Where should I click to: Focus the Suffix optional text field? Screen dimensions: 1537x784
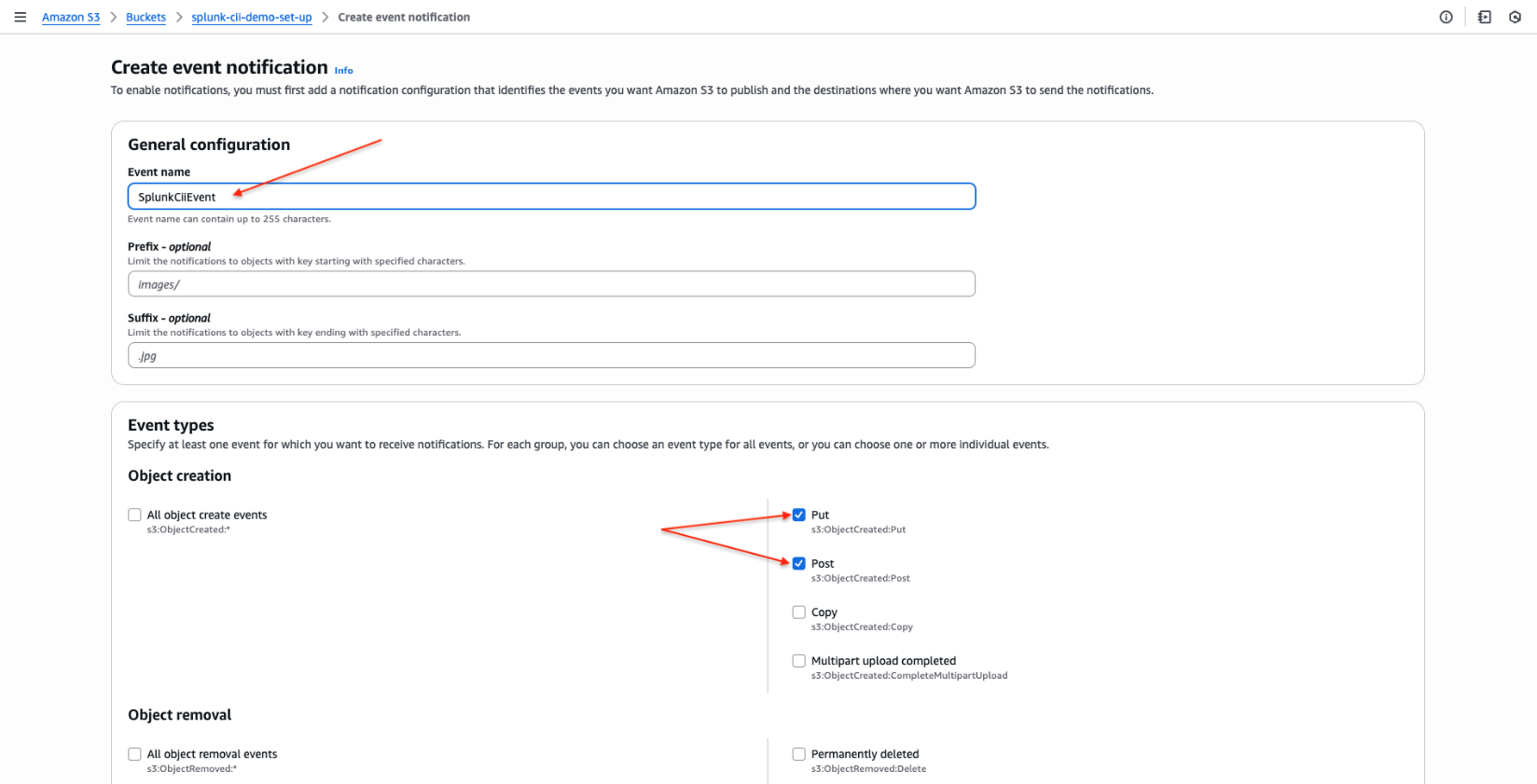pyautogui.click(x=551, y=356)
